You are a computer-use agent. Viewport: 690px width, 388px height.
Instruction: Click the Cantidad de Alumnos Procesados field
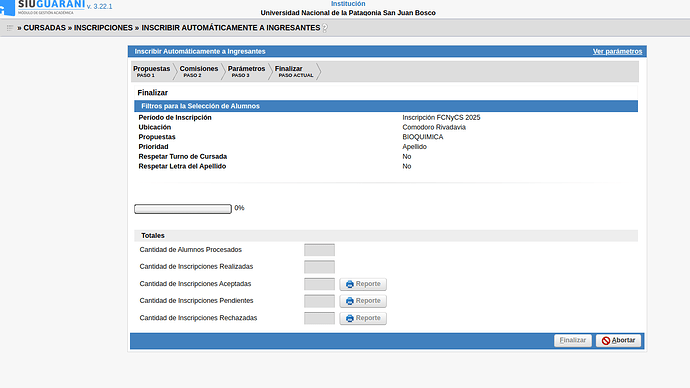pyautogui.click(x=319, y=250)
